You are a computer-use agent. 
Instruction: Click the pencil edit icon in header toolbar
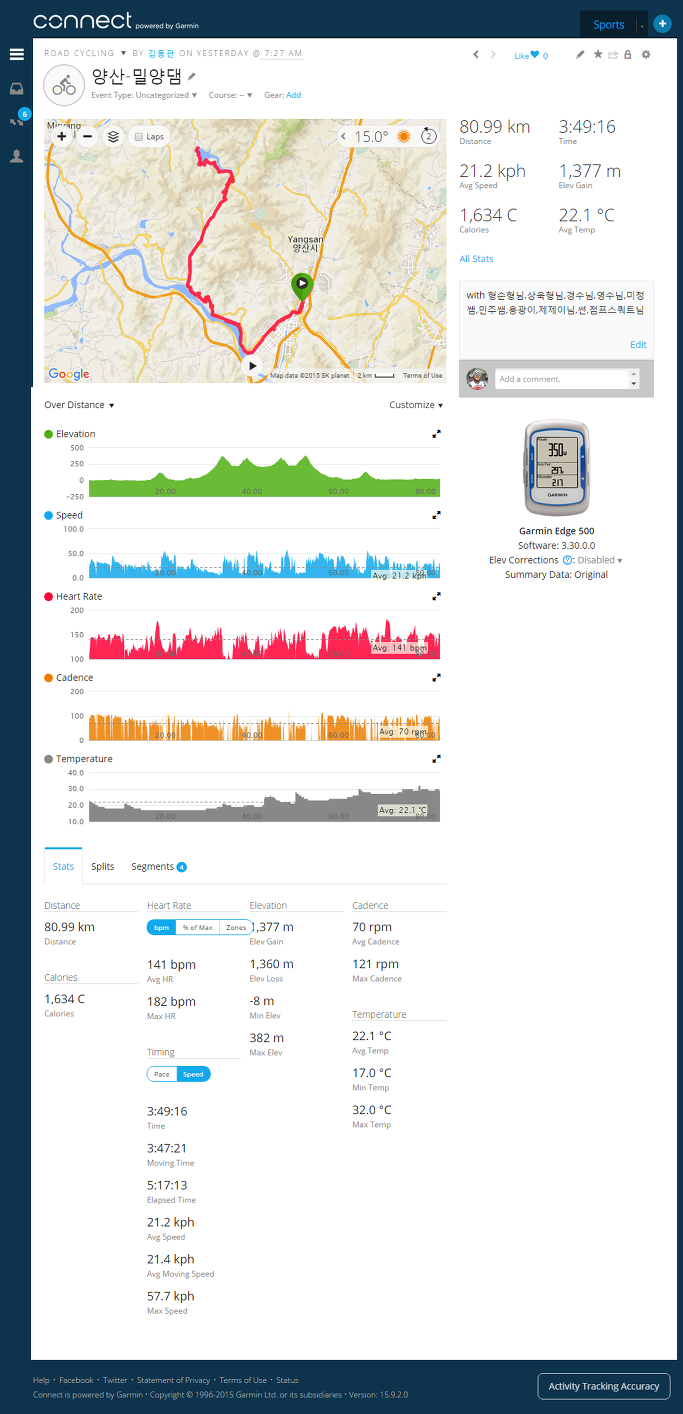pyautogui.click(x=581, y=55)
